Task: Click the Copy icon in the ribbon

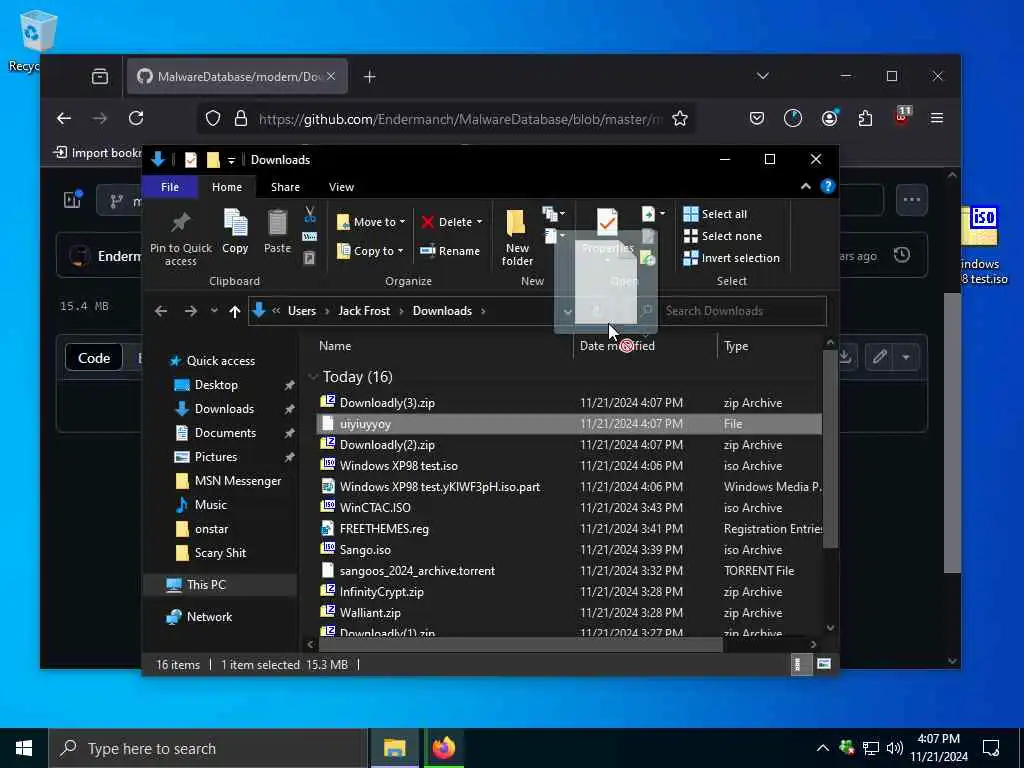Action: coord(235,223)
